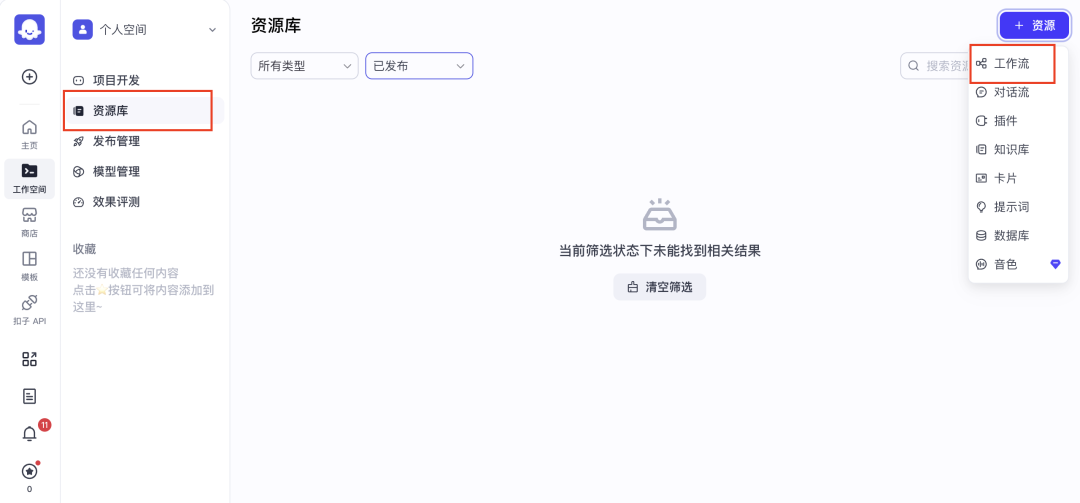Click the premium diamond badge beside 音色
1080x503 pixels.
[x=1055, y=264]
